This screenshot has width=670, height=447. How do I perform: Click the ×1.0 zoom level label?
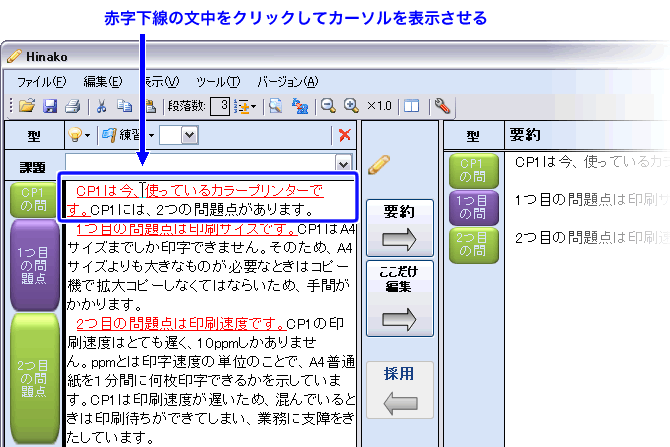(379, 106)
